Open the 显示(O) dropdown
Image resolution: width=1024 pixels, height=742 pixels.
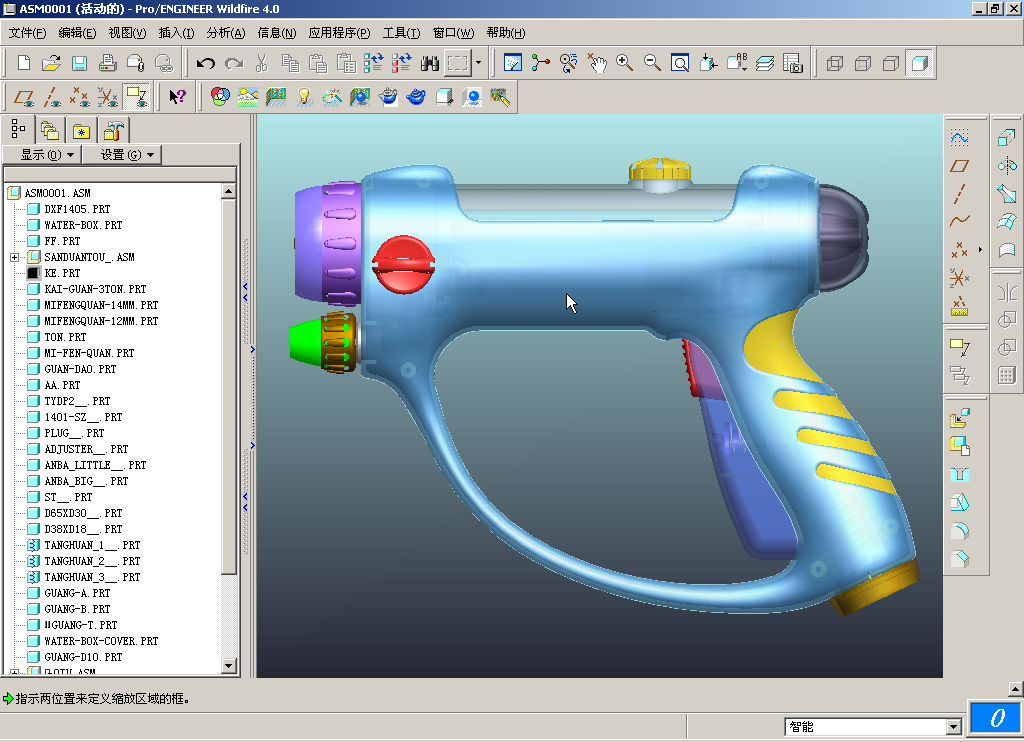[42, 155]
